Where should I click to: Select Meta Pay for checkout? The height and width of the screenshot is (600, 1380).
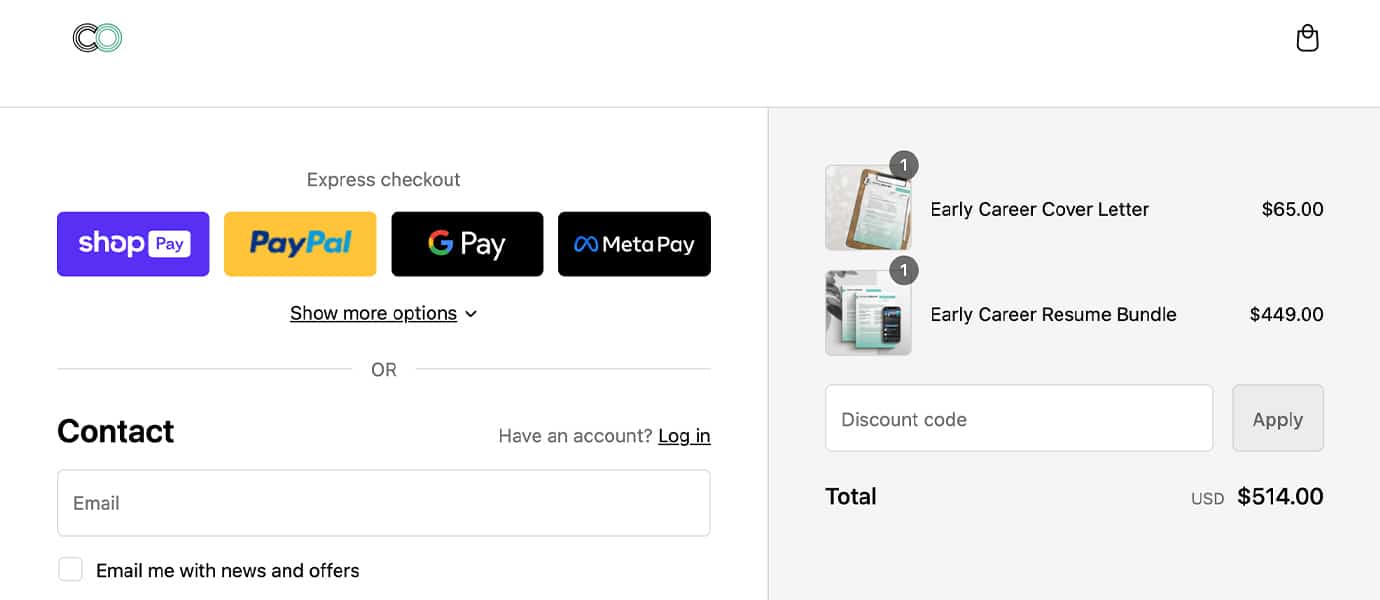[634, 243]
